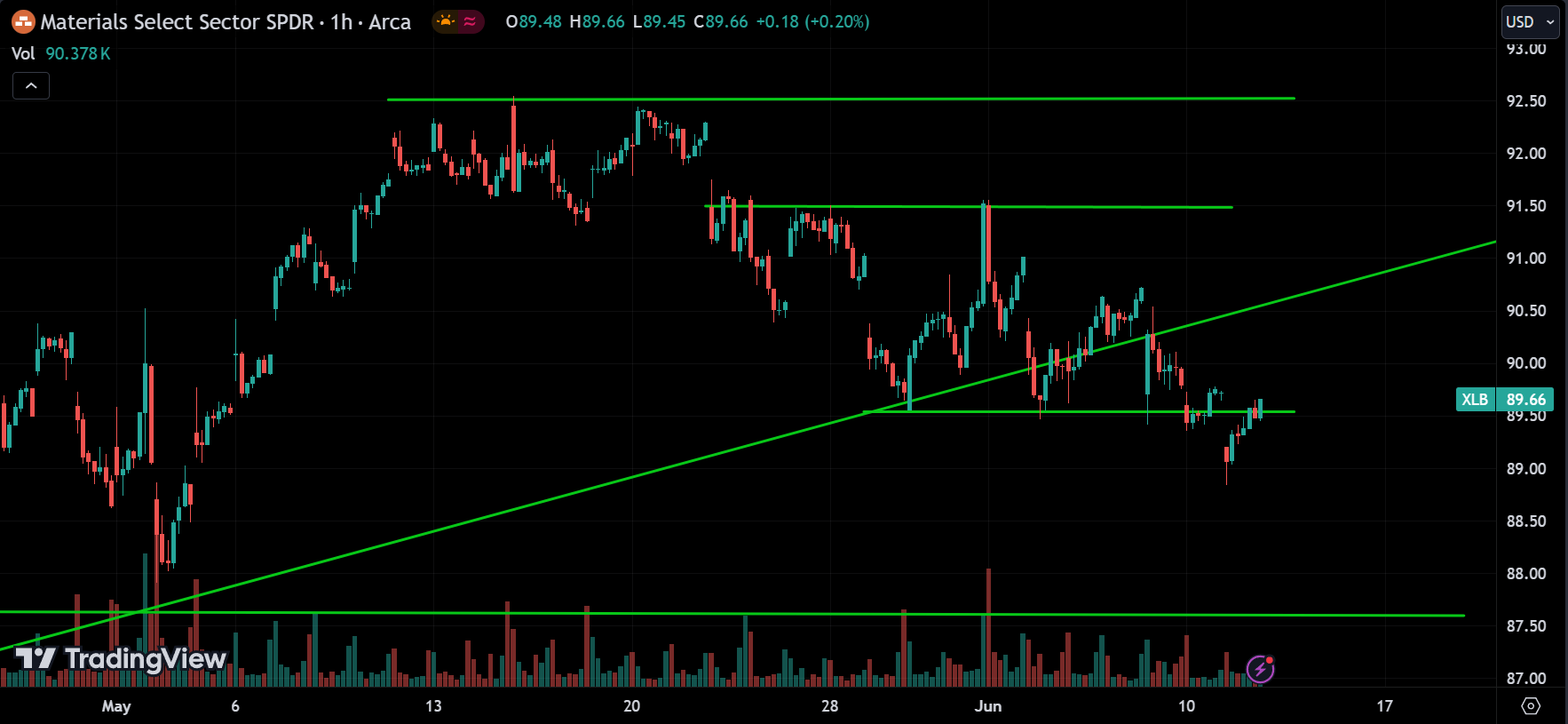Click the close price value C89.66
The width and height of the screenshot is (1568, 724).
721,21
